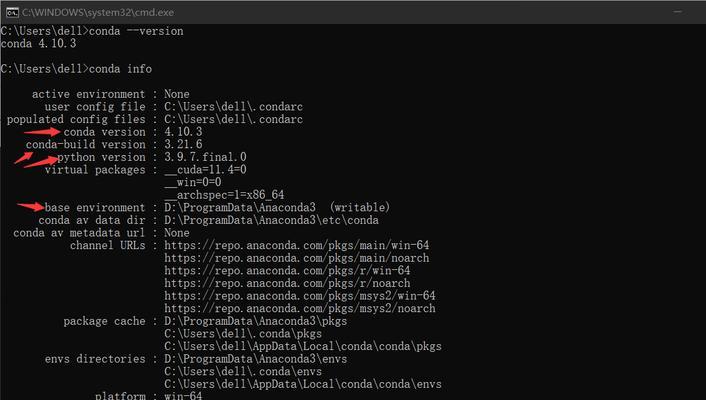Click the user config file .condarc path

click(233, 107)
